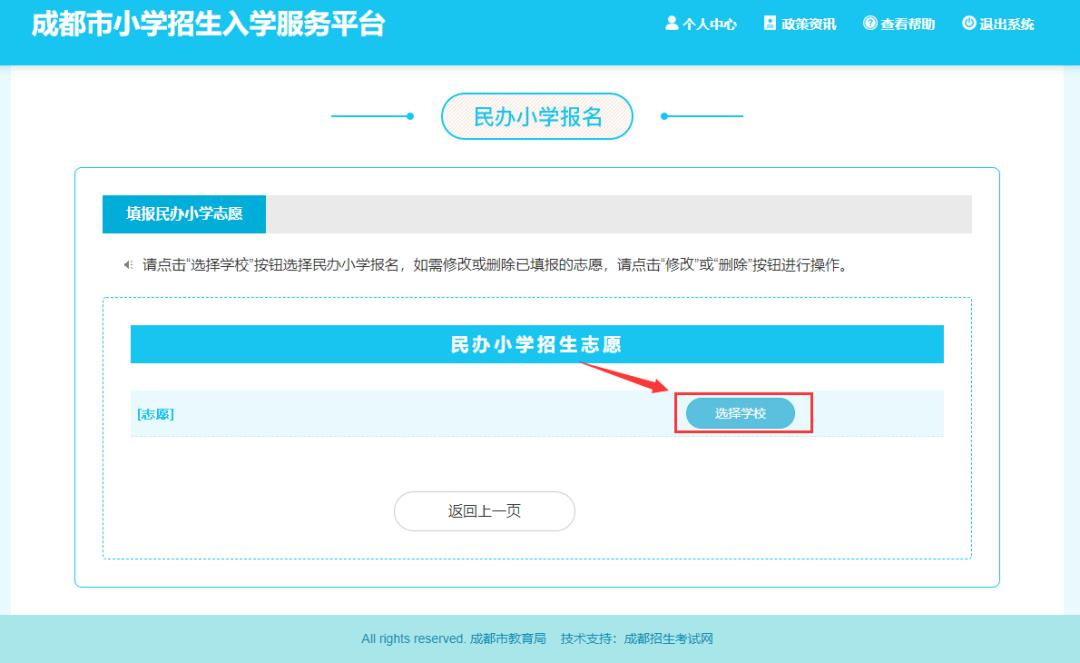
Task: Click the 民办小学报名 step indicator pill
Action: coord(540,116)
